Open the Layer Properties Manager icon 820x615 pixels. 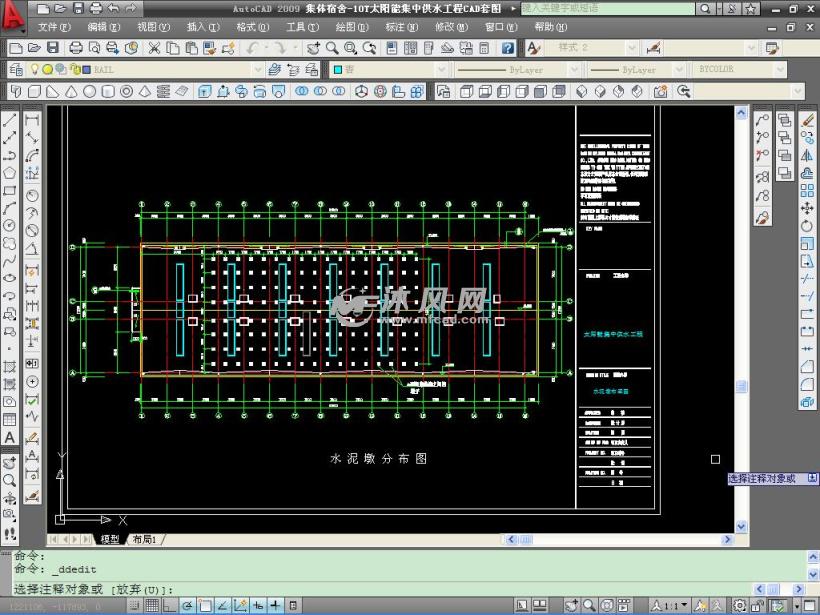click(x=16, y=69)
